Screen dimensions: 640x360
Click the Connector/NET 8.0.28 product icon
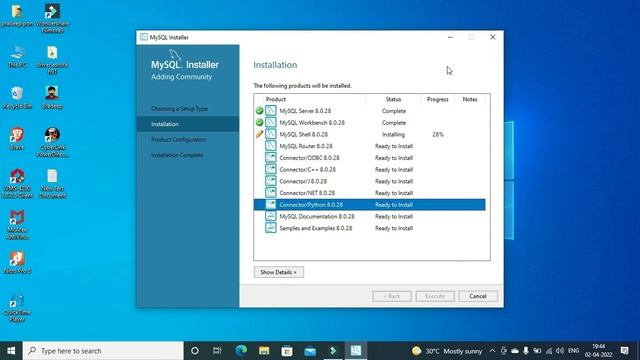tap(271, 193)
